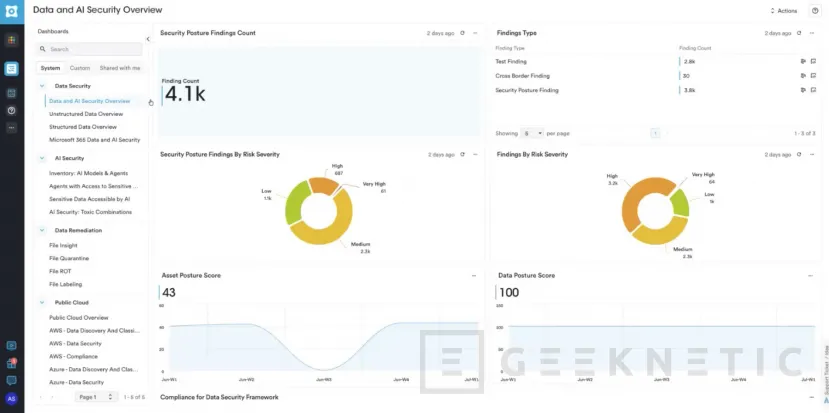Open the colorful apps grid icon
The image size is (829, 413).
12,40
